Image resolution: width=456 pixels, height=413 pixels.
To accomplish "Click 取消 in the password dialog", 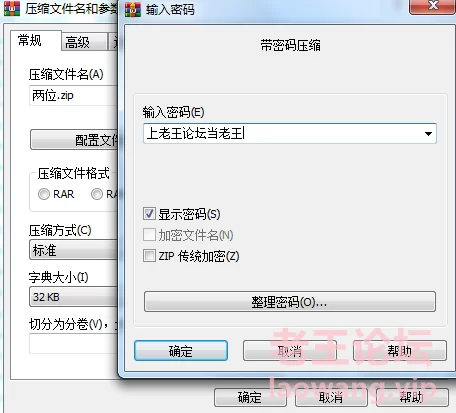I will pyautogui.click(x=290, y=351).
